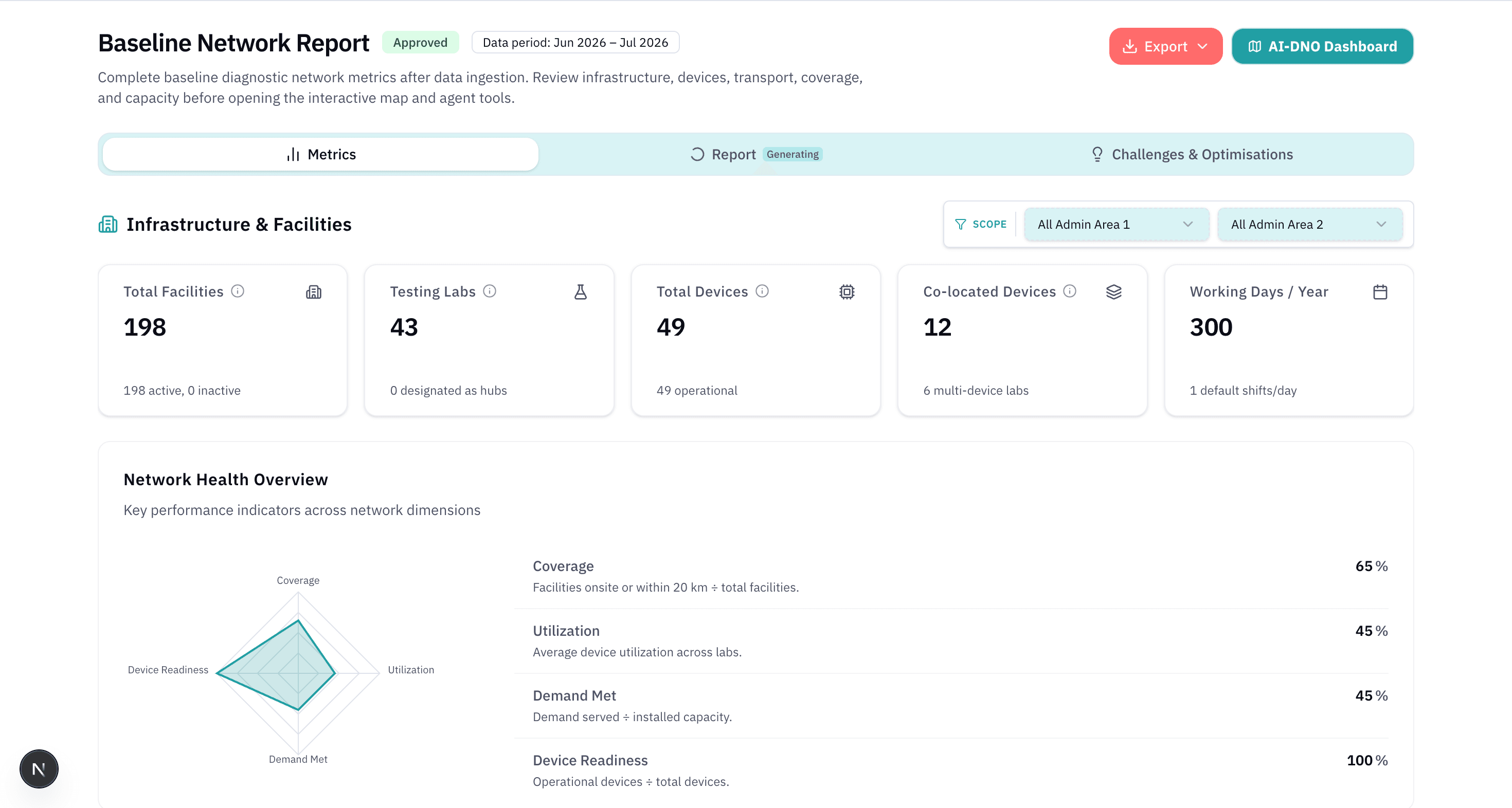Click the download icon on Export button
The height and width of the screenshot is (808, 1512).
(x=1129, y=46)
